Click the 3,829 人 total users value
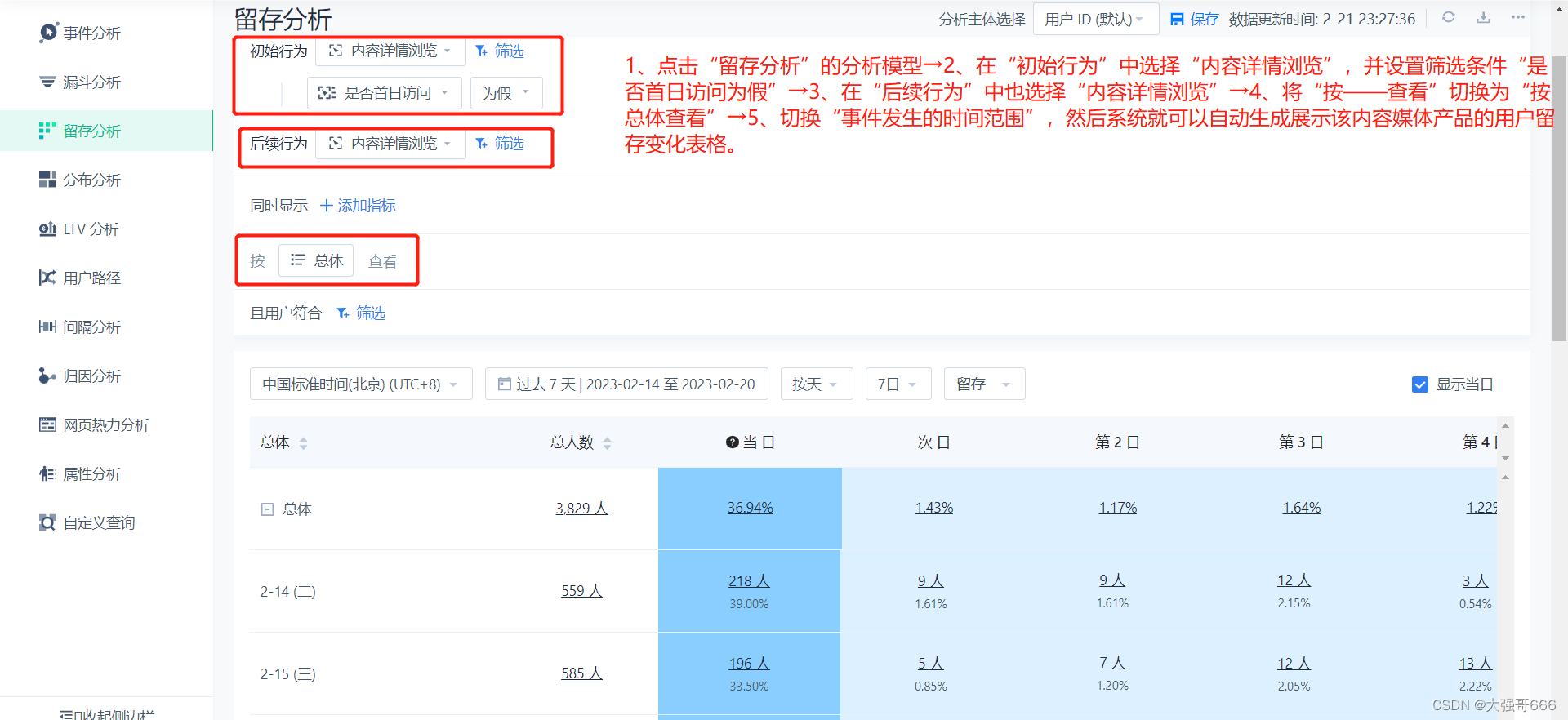The width and height of the screenshot is (1568, 720). point(581,509)
